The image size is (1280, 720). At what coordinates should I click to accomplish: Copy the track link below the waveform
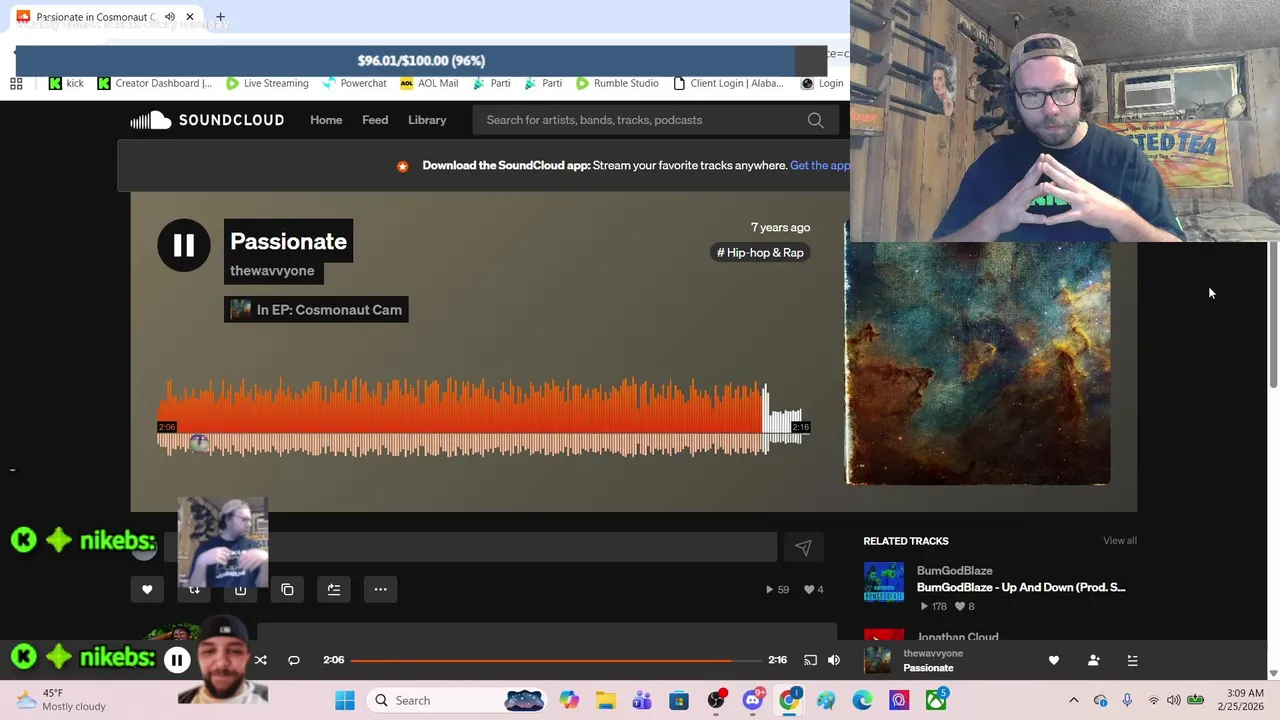(x=287, y=589)
